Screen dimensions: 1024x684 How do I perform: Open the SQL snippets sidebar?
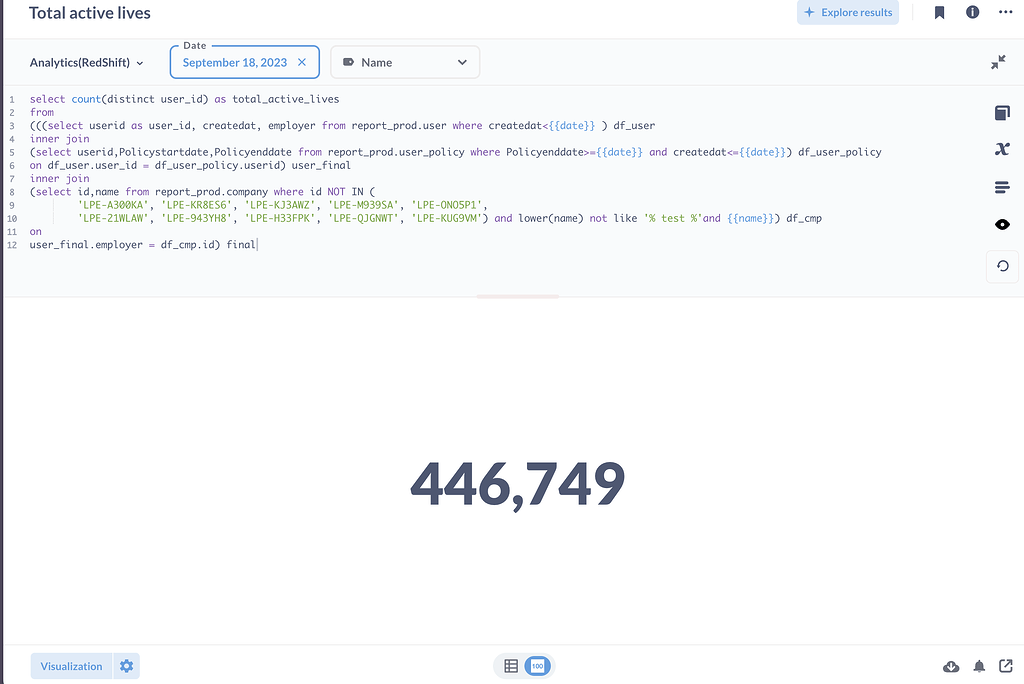click(x=1002, y=149)
